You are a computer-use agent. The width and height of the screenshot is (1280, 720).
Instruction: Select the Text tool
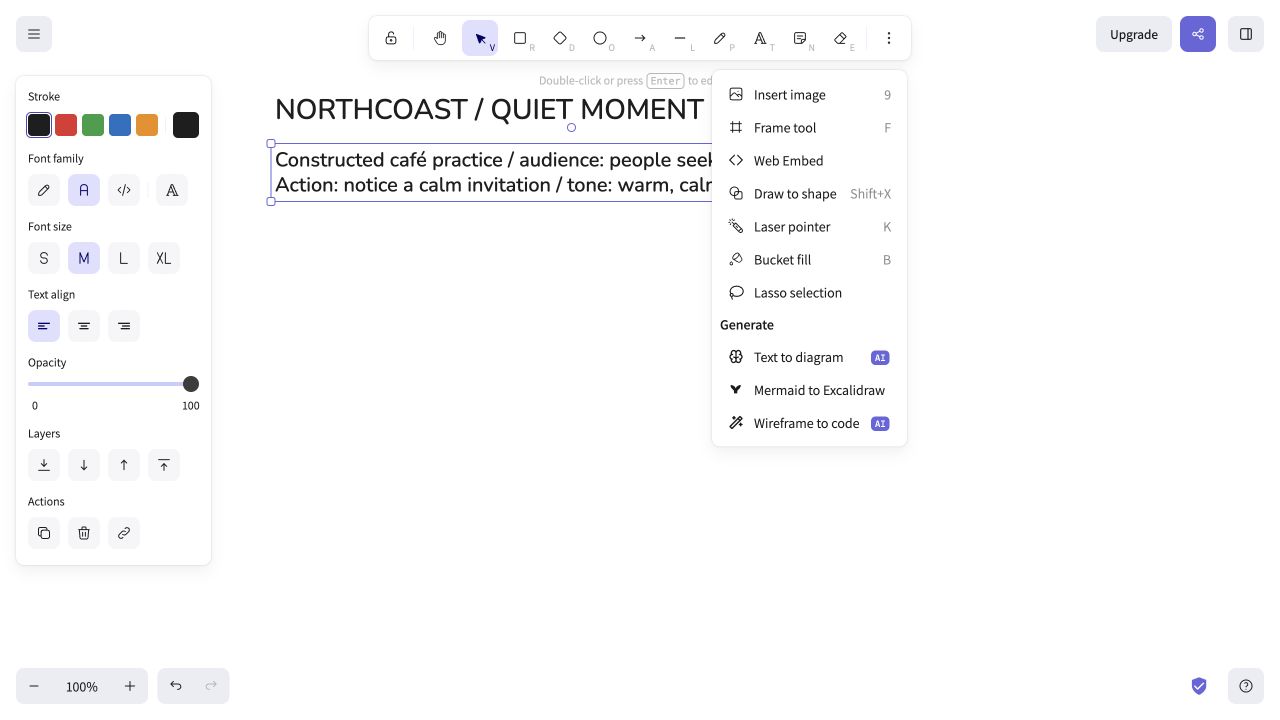(x=760, y=38)
